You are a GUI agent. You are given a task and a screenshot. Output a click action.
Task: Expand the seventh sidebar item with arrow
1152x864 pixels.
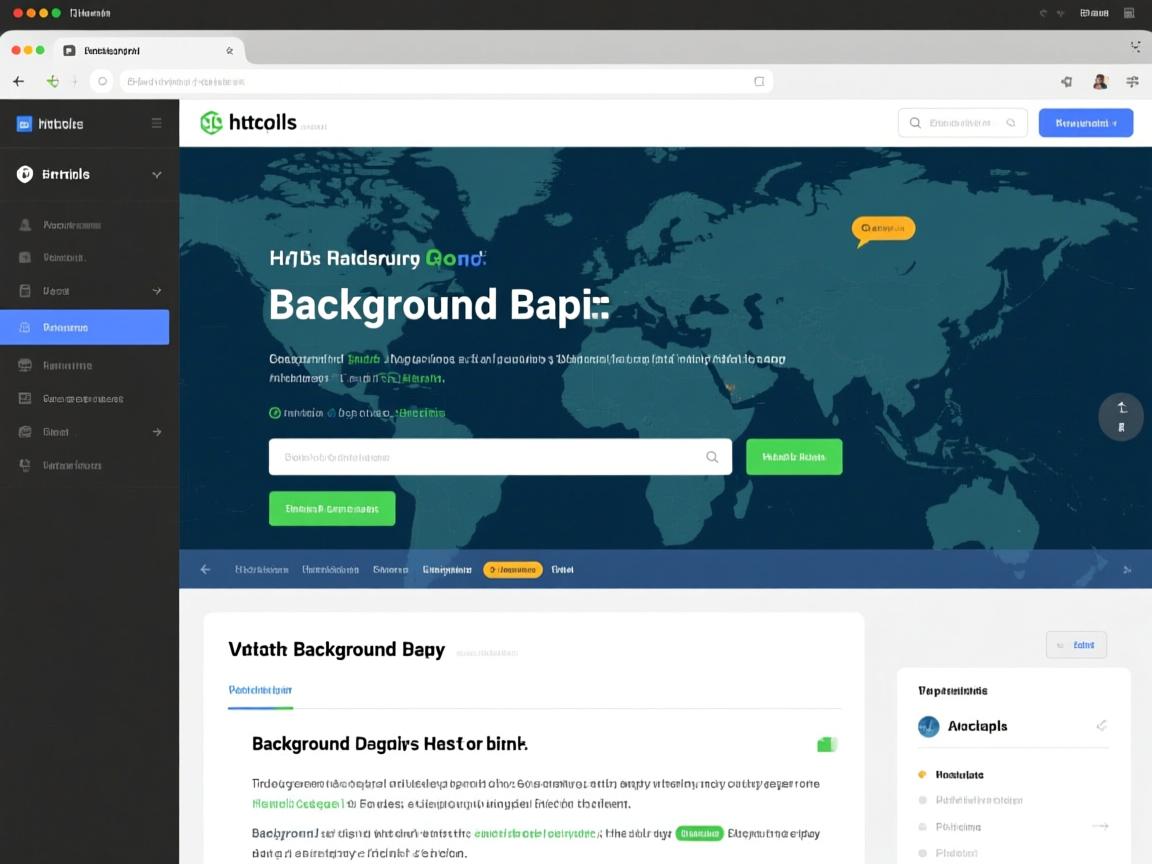click(156, 432)
